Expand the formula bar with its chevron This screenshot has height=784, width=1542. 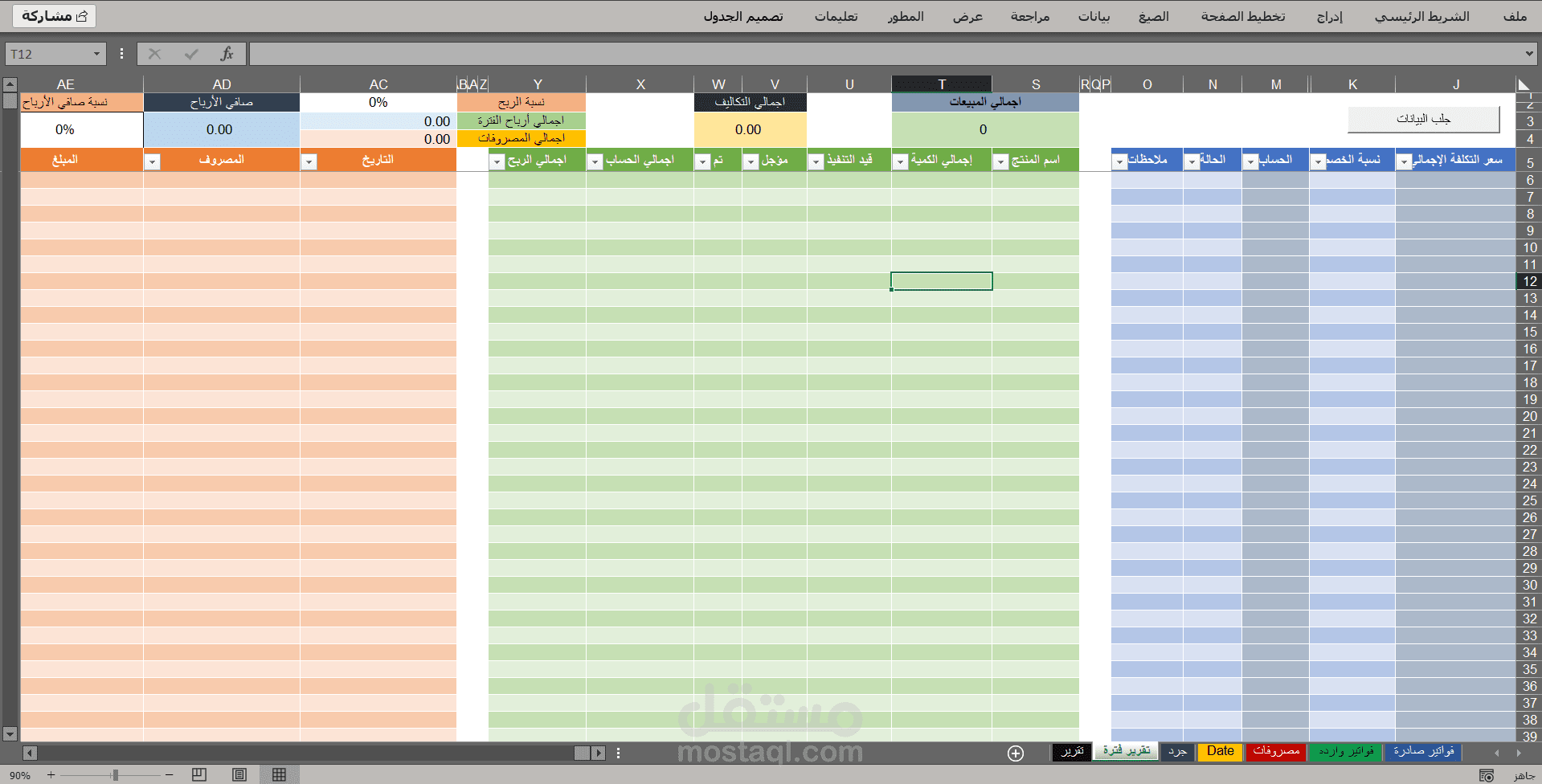(x=1529, y=54)
